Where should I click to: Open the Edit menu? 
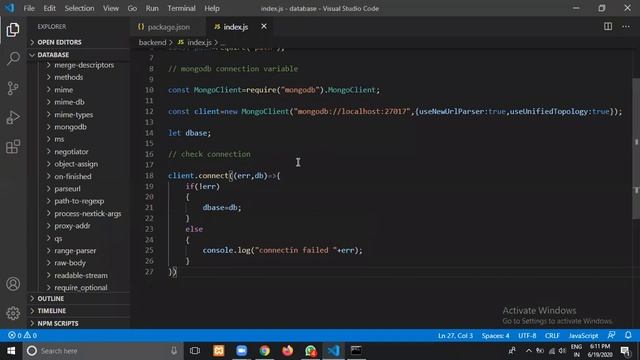[49, 8]
